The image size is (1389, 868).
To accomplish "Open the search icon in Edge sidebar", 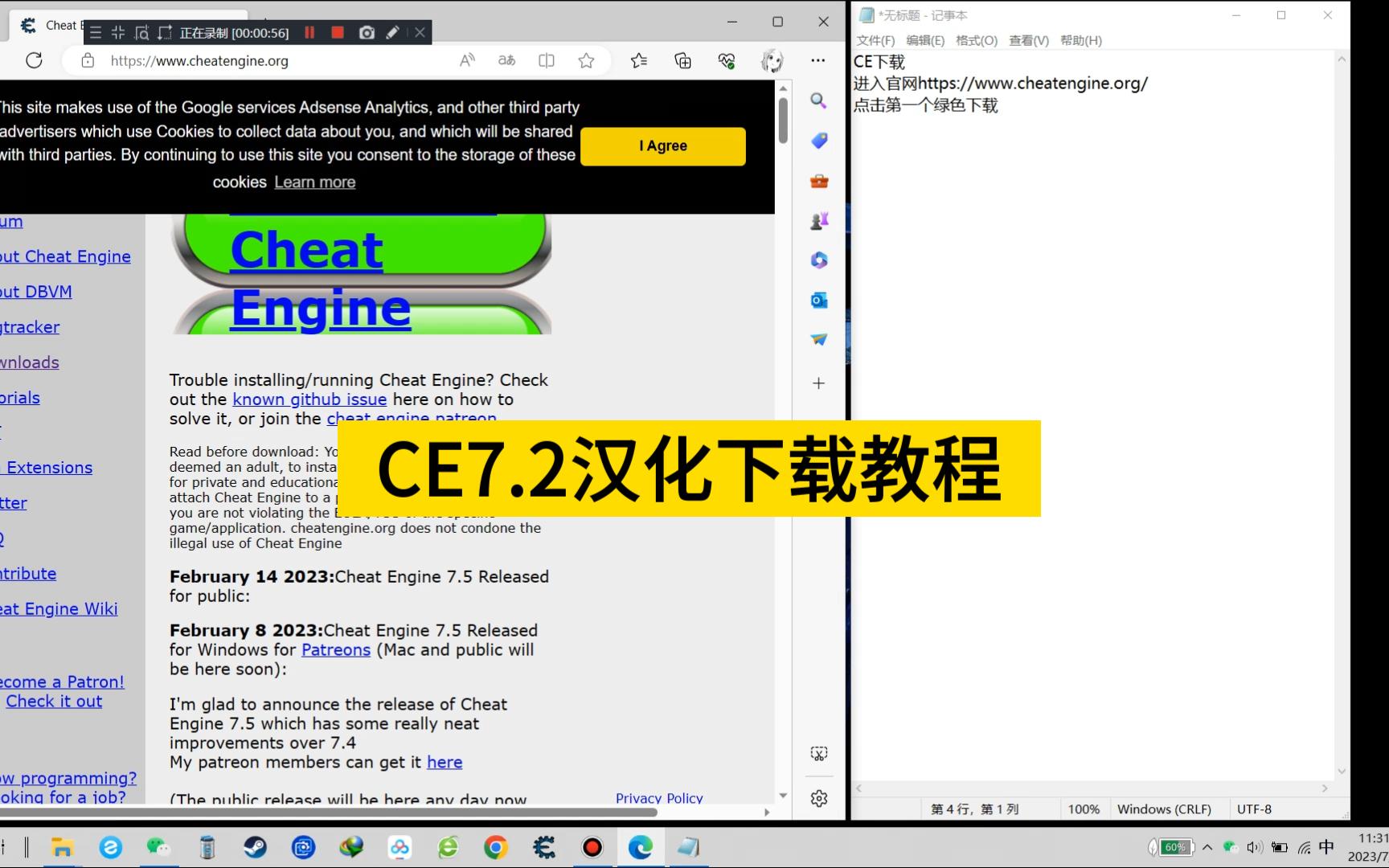I will 818,101.
